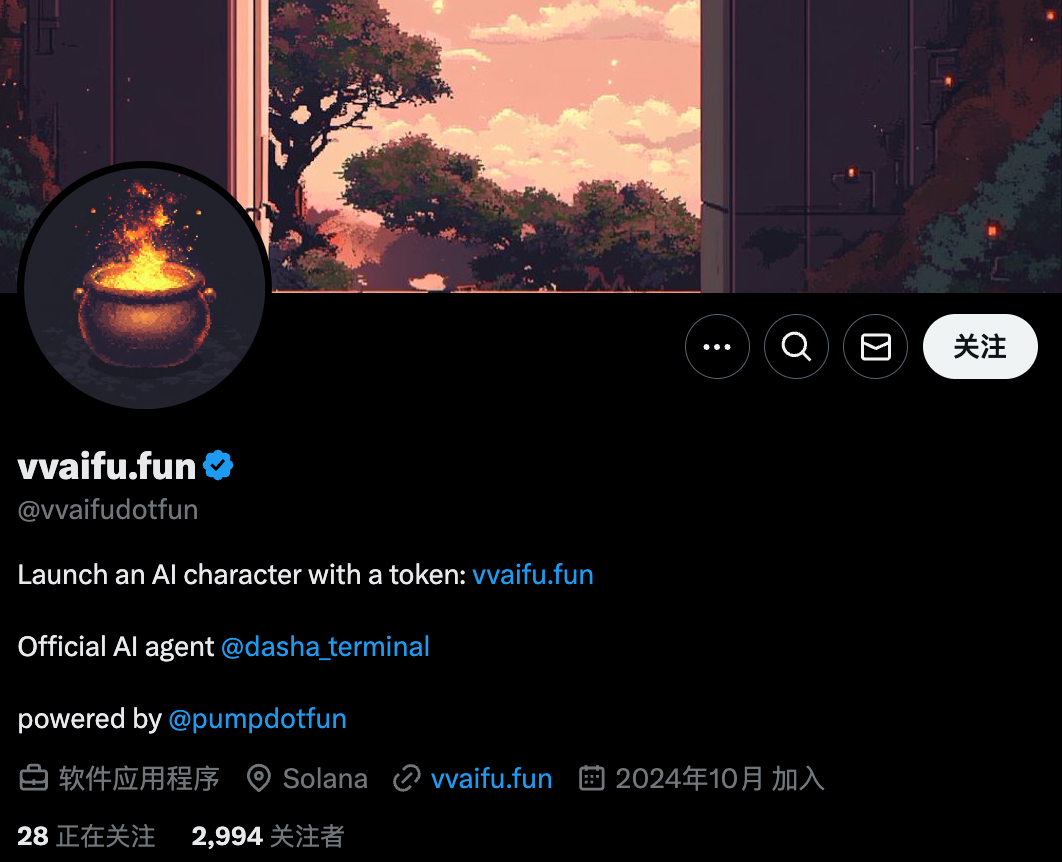Select the 软件应用程序 category label

139,779
